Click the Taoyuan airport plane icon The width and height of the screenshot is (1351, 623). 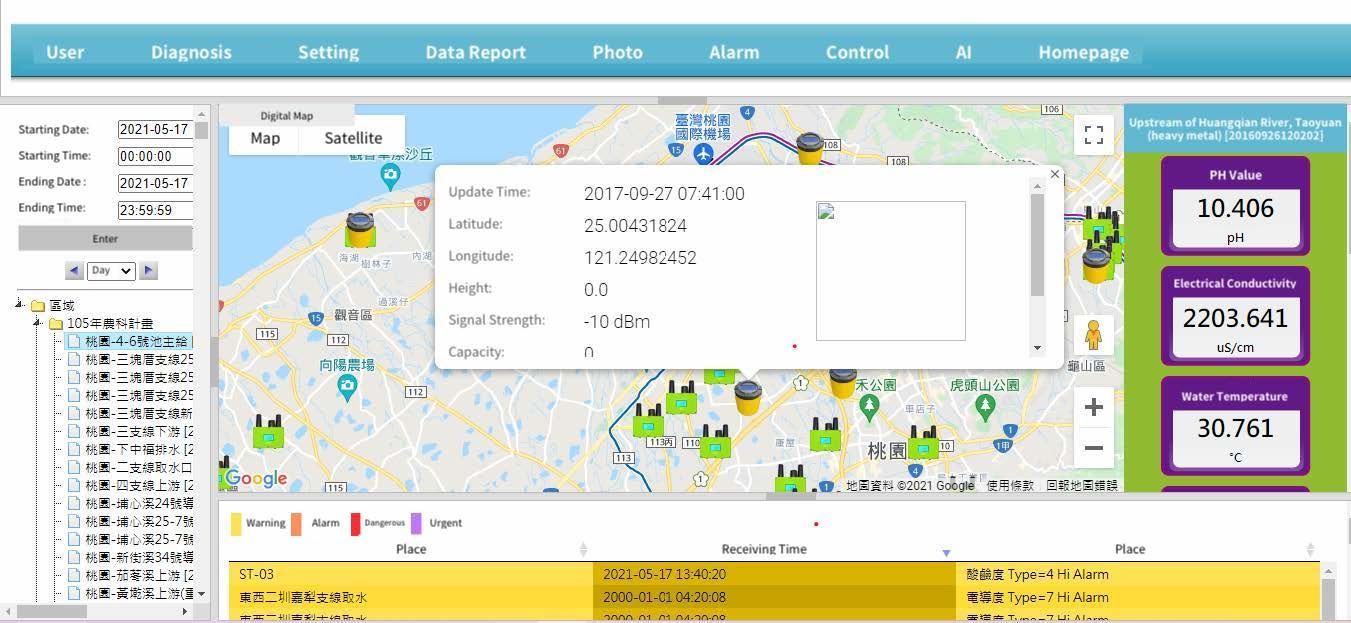click(704, 154)
